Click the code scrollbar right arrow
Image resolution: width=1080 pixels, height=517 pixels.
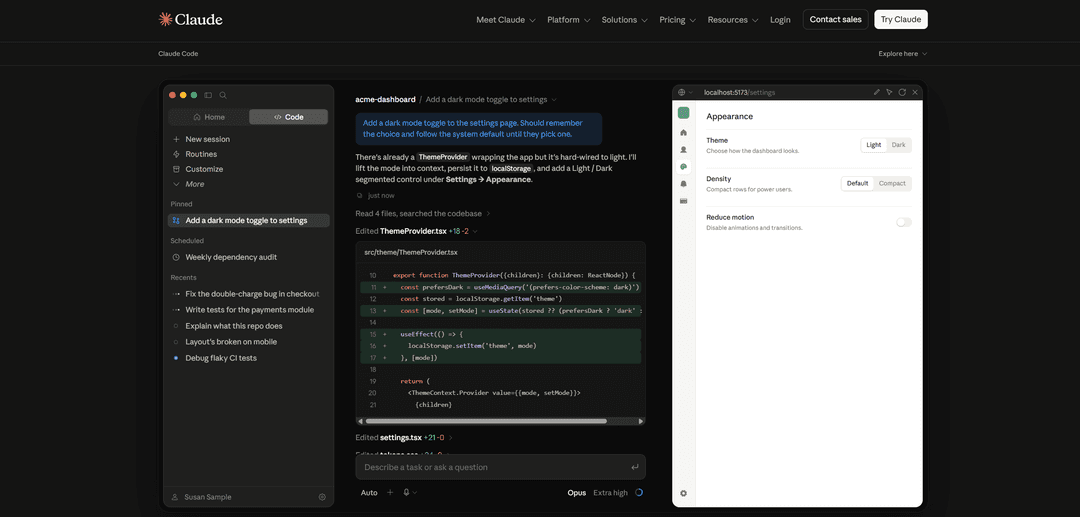click(641, 421)
